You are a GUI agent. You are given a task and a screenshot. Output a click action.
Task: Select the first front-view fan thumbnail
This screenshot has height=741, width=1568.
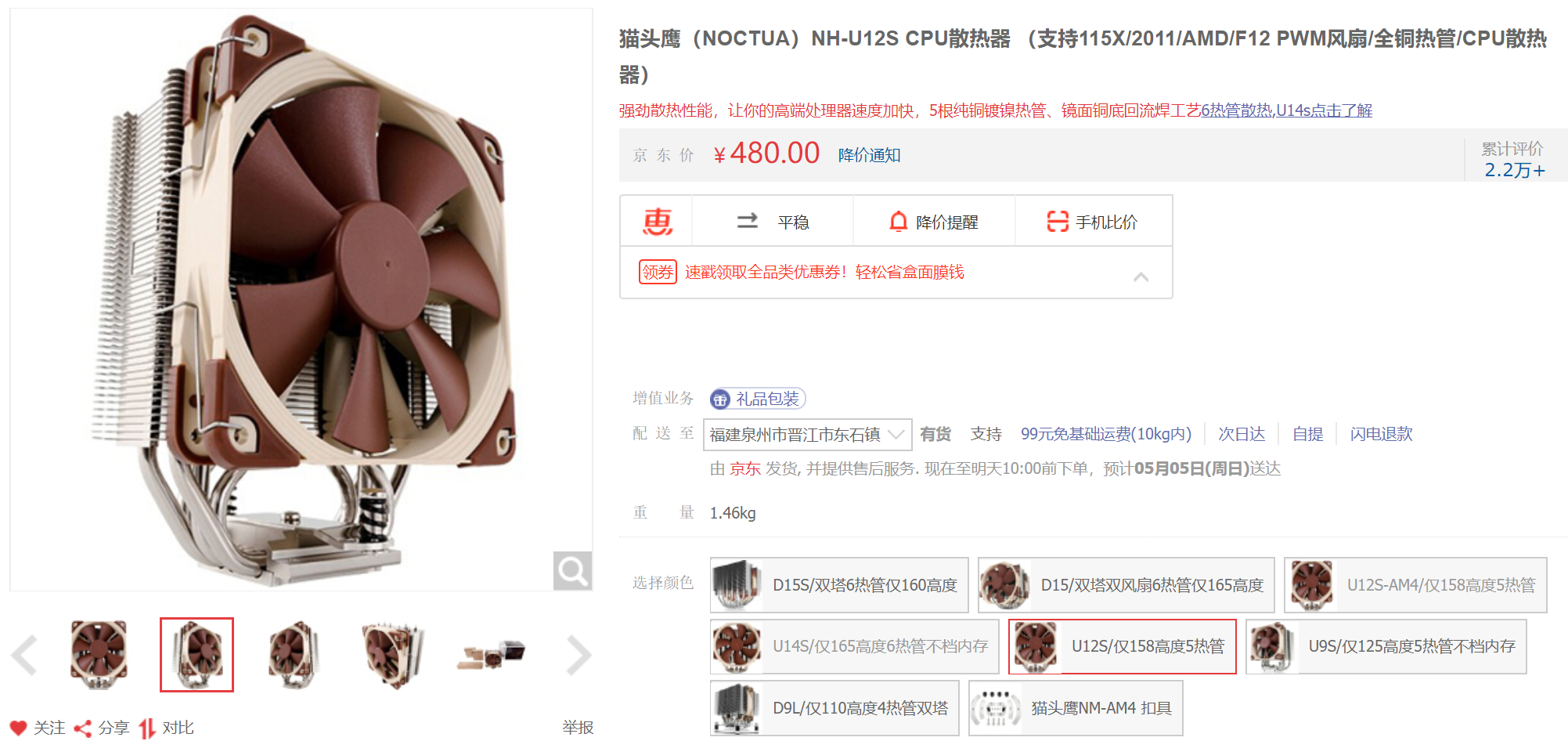coord(99,655)
